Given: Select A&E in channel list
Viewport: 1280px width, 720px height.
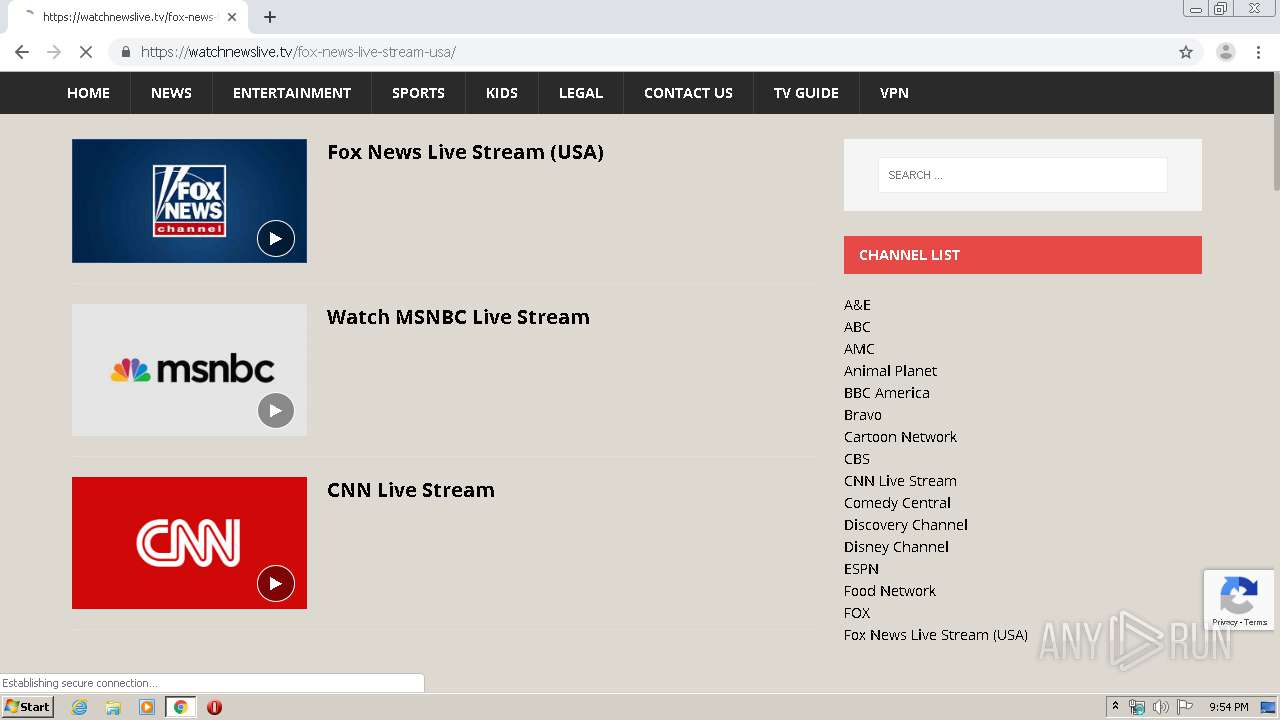Looking at the screenshot, I should (857, 305).
